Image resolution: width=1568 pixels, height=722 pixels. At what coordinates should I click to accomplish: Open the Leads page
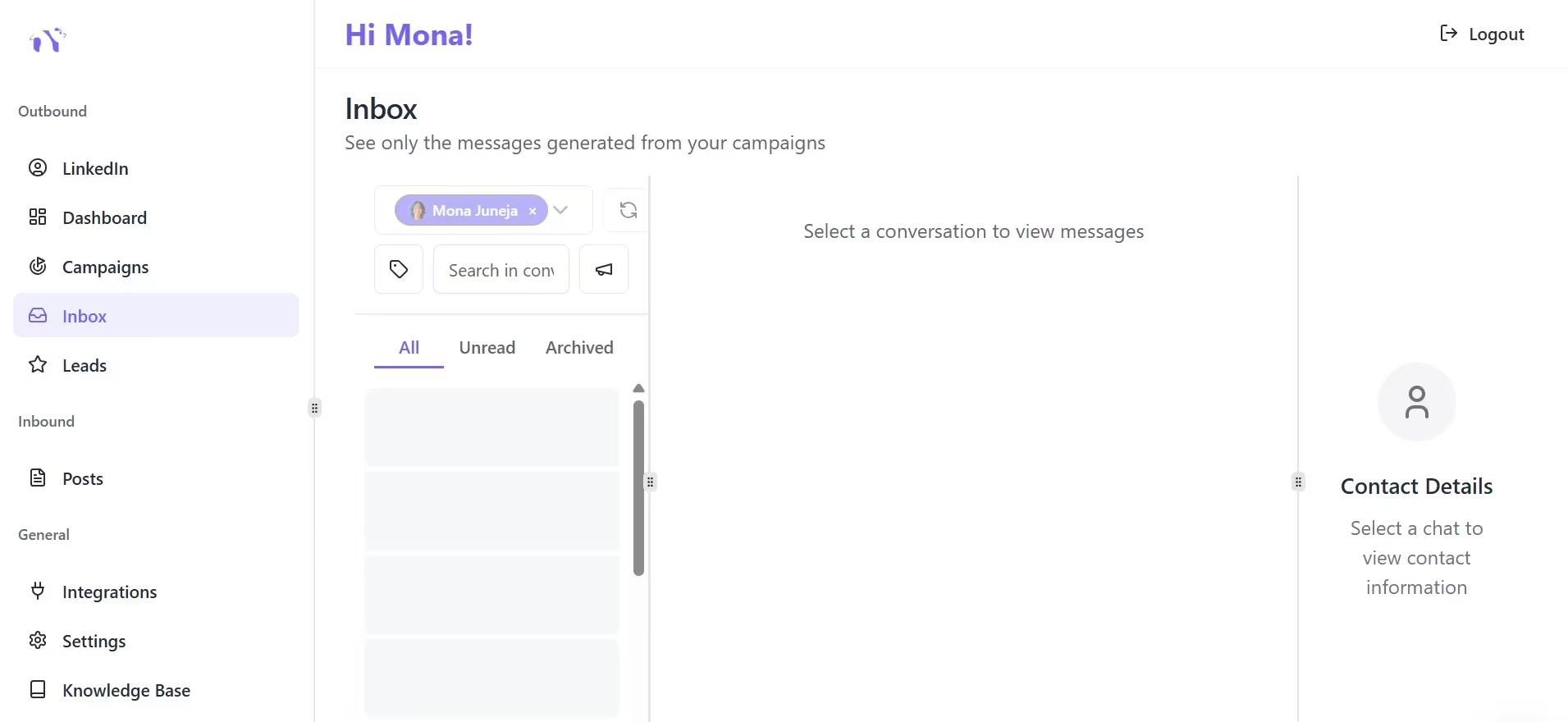point(84,365)
